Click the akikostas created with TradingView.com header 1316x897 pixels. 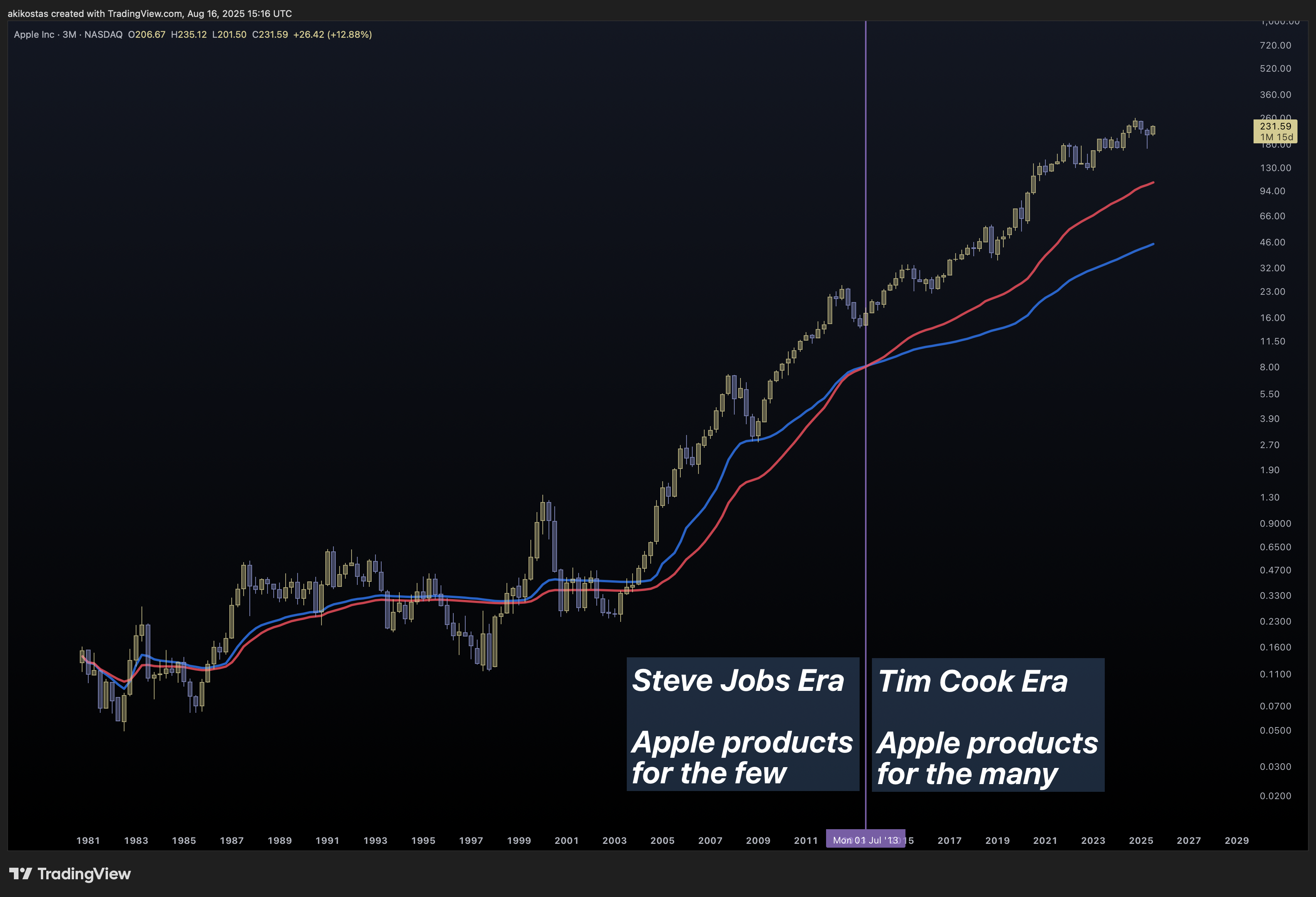tap(150, 13)
